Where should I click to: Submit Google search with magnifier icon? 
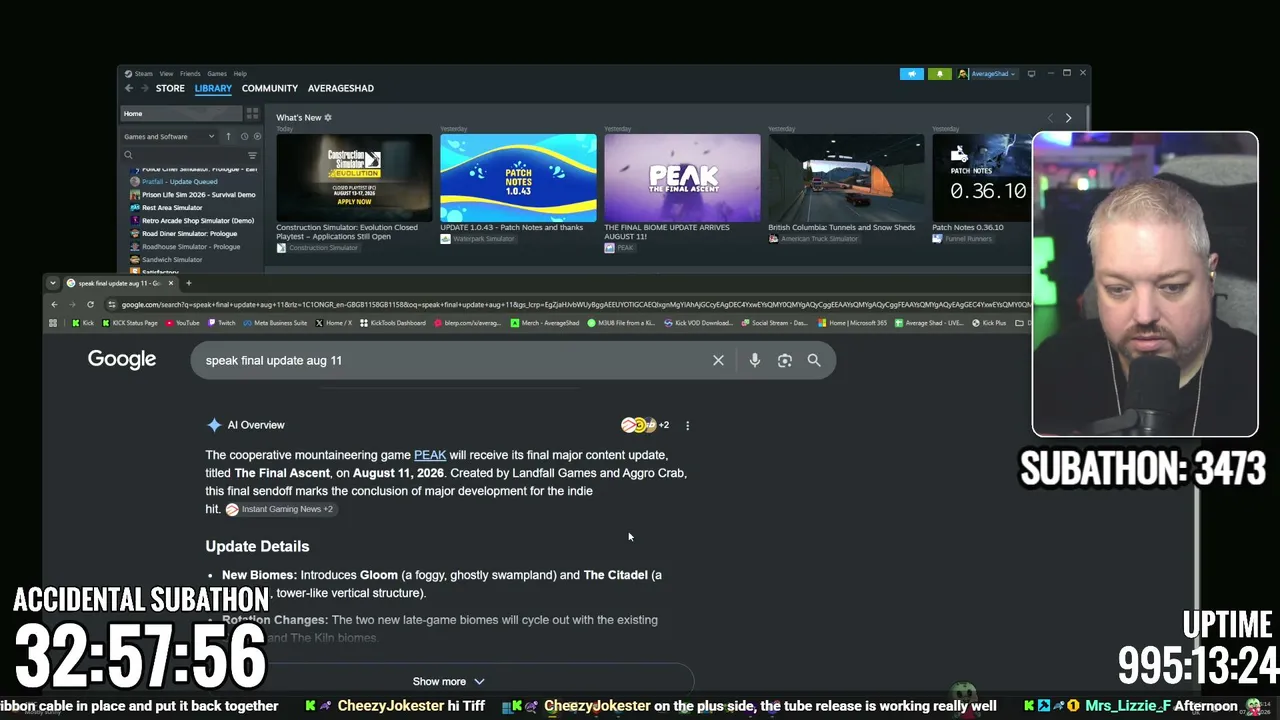[x=814, y=360]
